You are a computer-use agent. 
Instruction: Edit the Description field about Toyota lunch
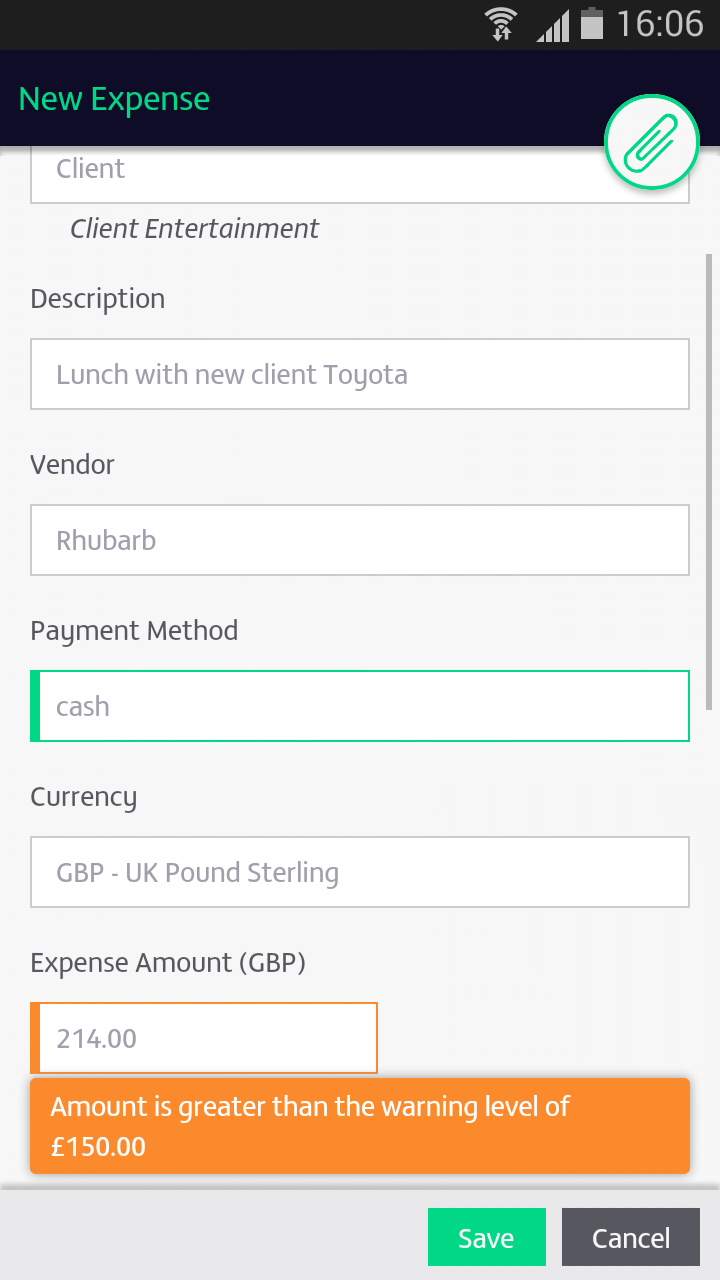tap(360, 374)
